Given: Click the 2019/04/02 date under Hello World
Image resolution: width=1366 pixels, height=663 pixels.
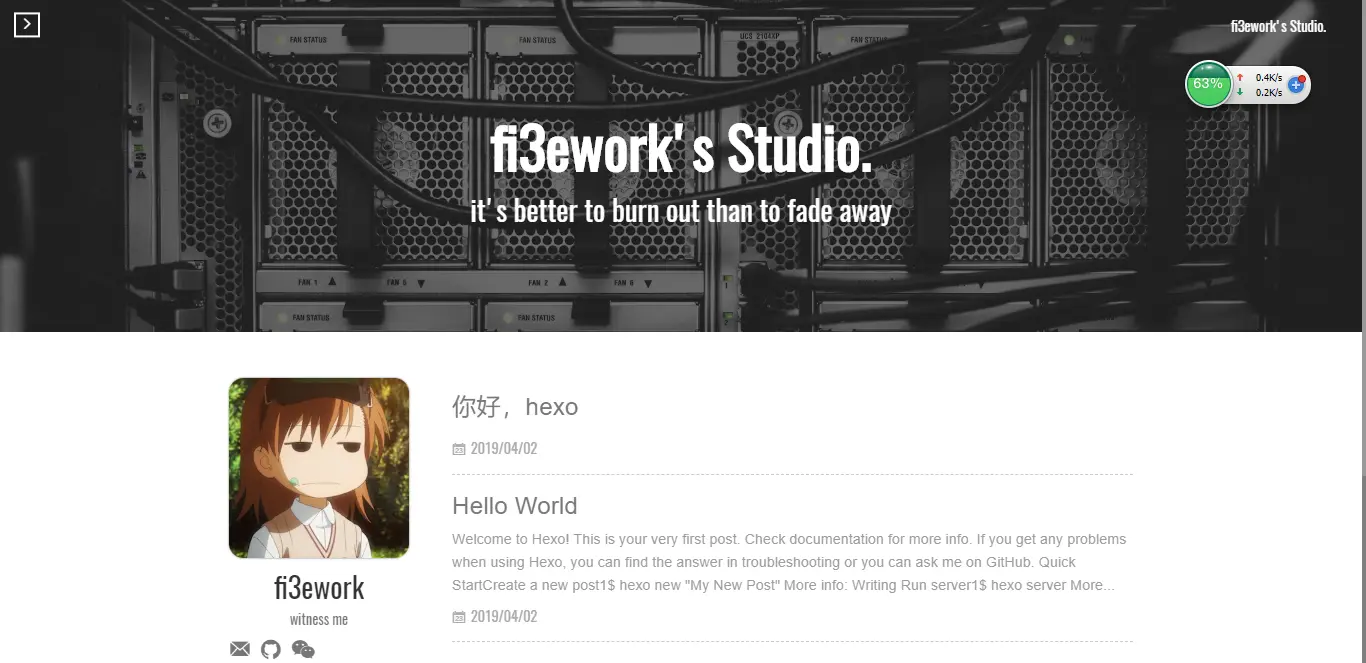Looking at the screenshot, I should point(504,617).
